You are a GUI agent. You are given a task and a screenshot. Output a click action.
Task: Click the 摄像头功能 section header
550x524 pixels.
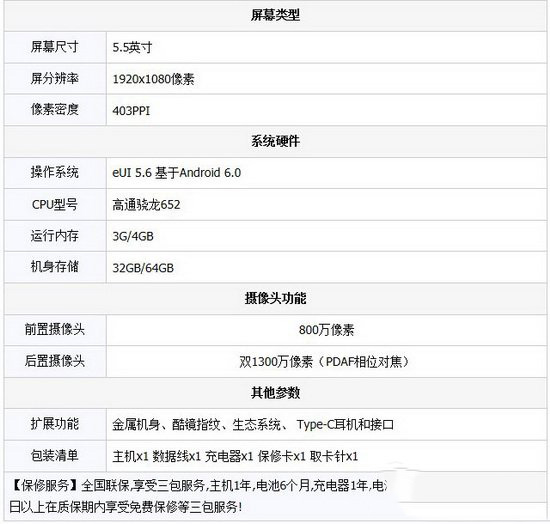(x=275, y=298)
